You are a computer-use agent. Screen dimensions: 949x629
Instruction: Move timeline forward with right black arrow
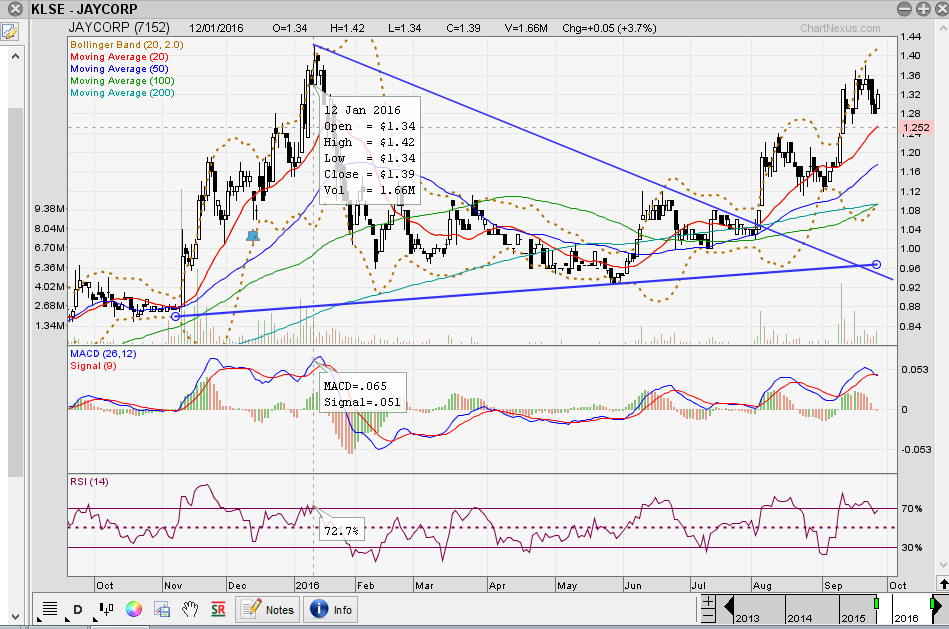(936, 605)
